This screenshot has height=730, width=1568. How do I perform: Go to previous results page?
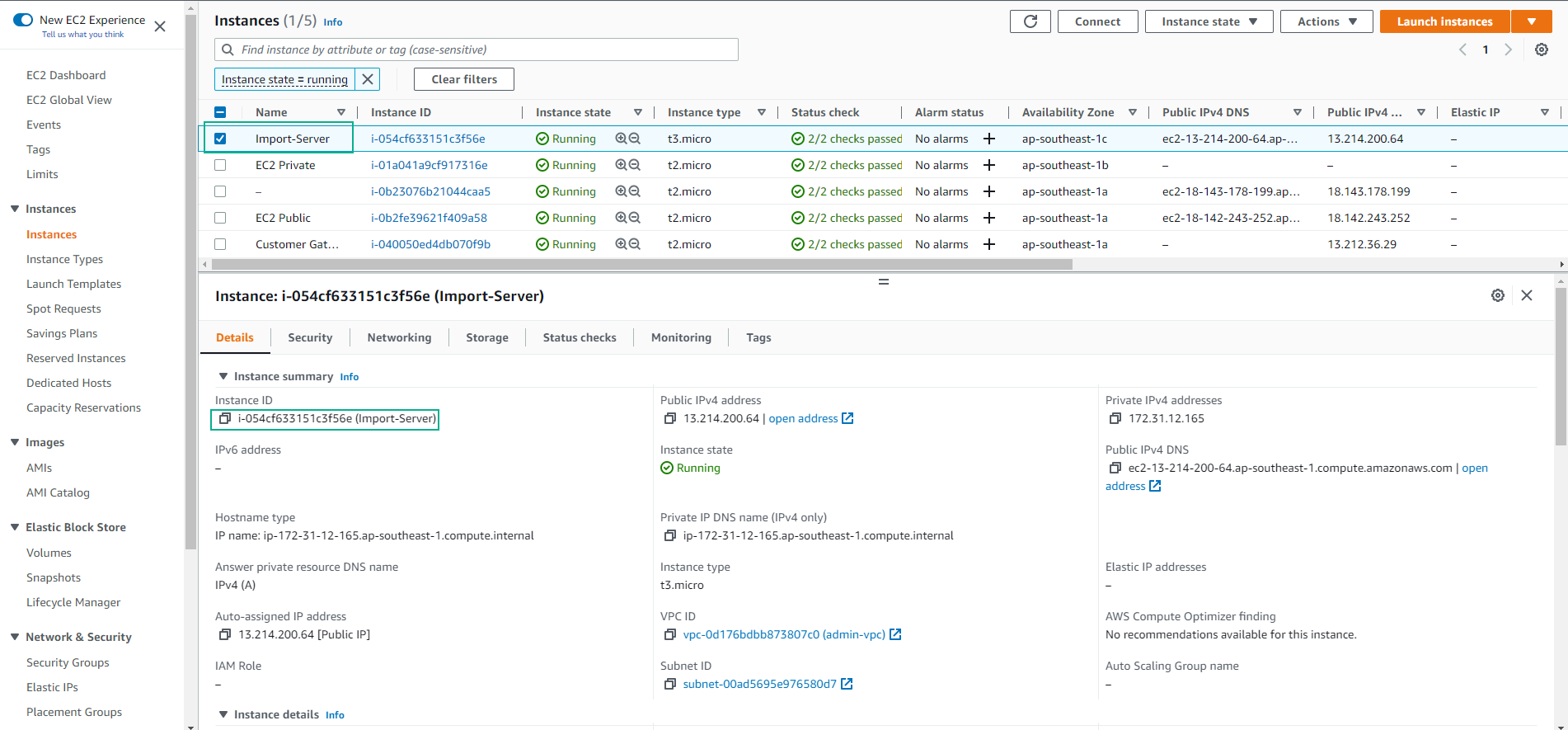pyautogui.click(x=1463, y=49)
